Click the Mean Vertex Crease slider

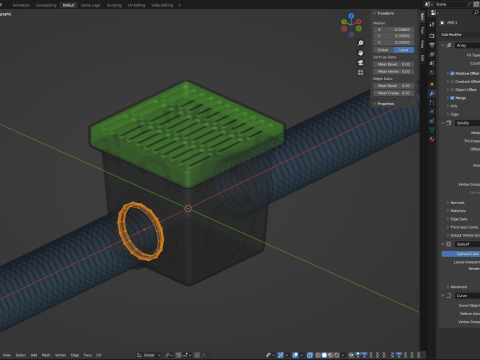(x=394, y=71)
